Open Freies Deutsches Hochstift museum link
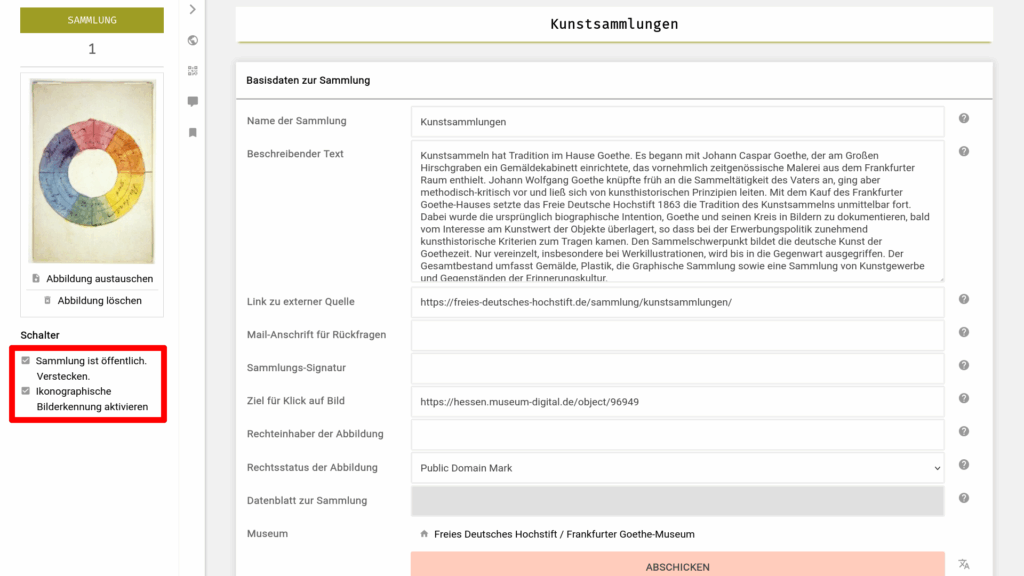The image size is (1024, 576). coord(564,534)
